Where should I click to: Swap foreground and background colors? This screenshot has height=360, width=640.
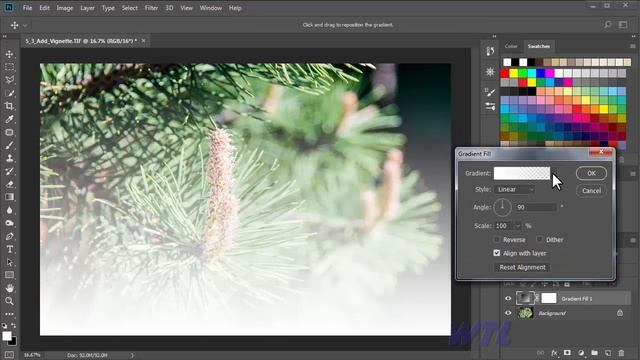13,325
